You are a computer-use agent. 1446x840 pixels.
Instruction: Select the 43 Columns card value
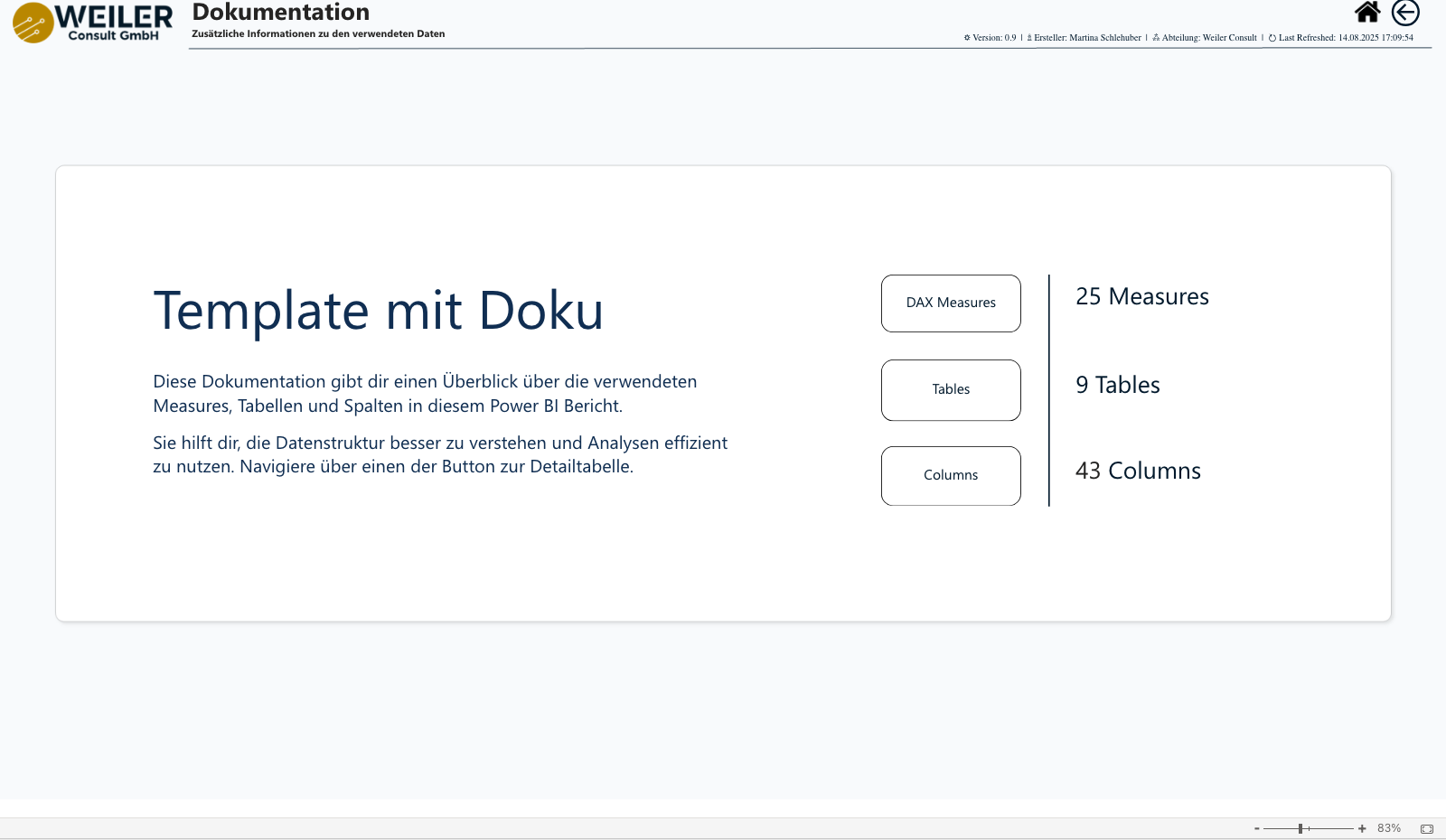pyautogui.click(x=1138, y=471)
